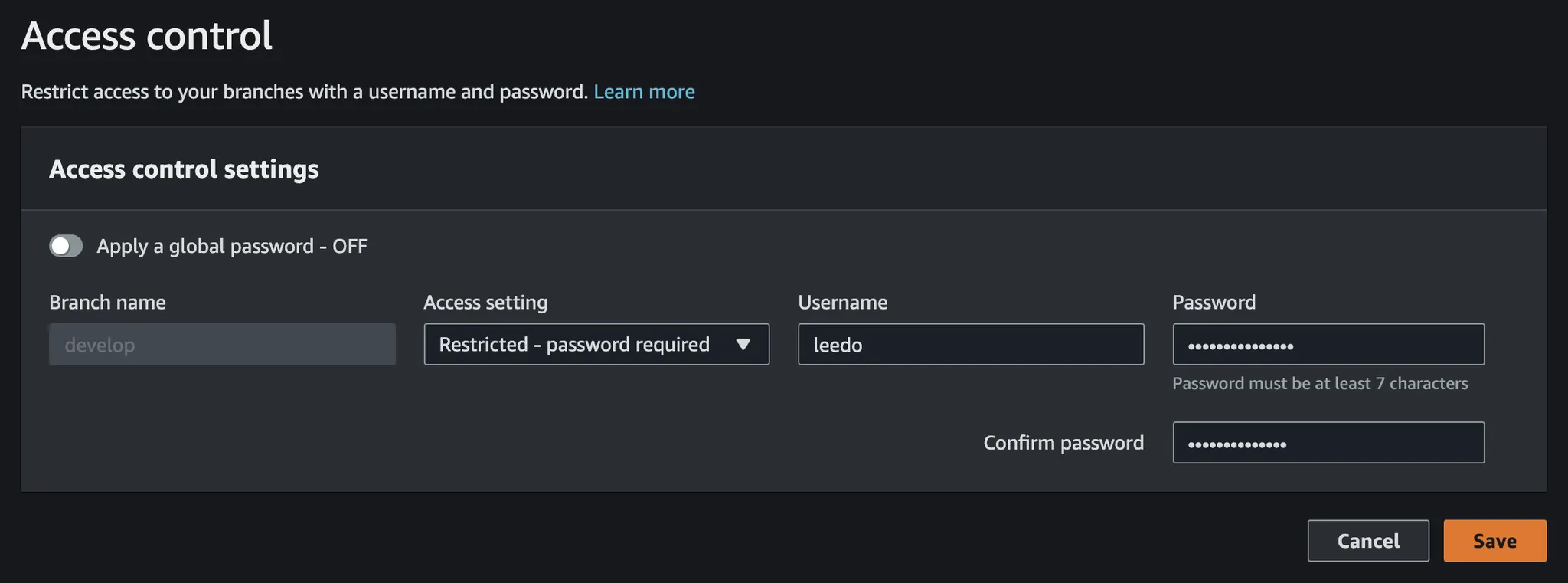
Task: Click the Confirm password label
Action: point(1063,443)
